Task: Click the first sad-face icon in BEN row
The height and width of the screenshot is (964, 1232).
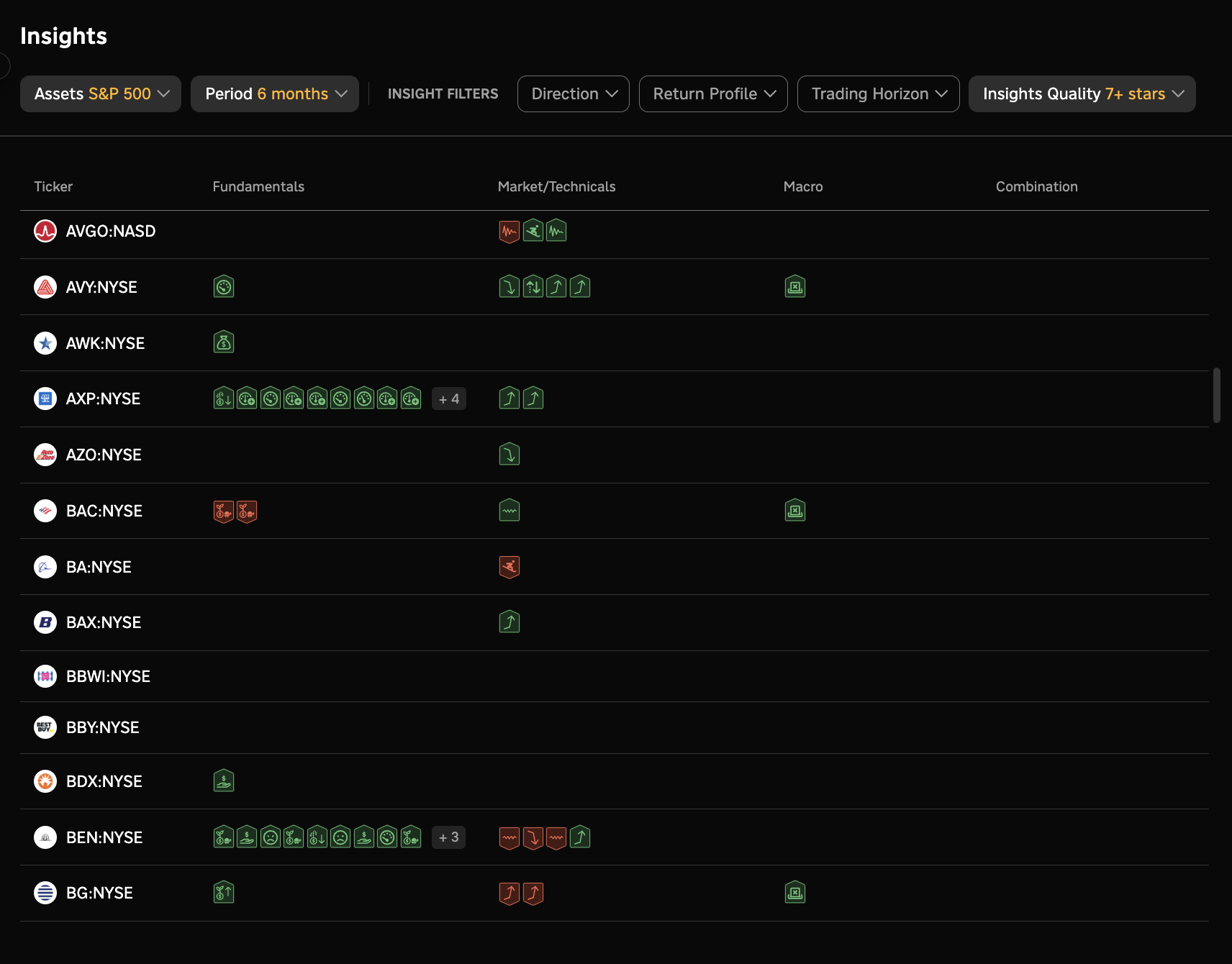Action: 271,837
